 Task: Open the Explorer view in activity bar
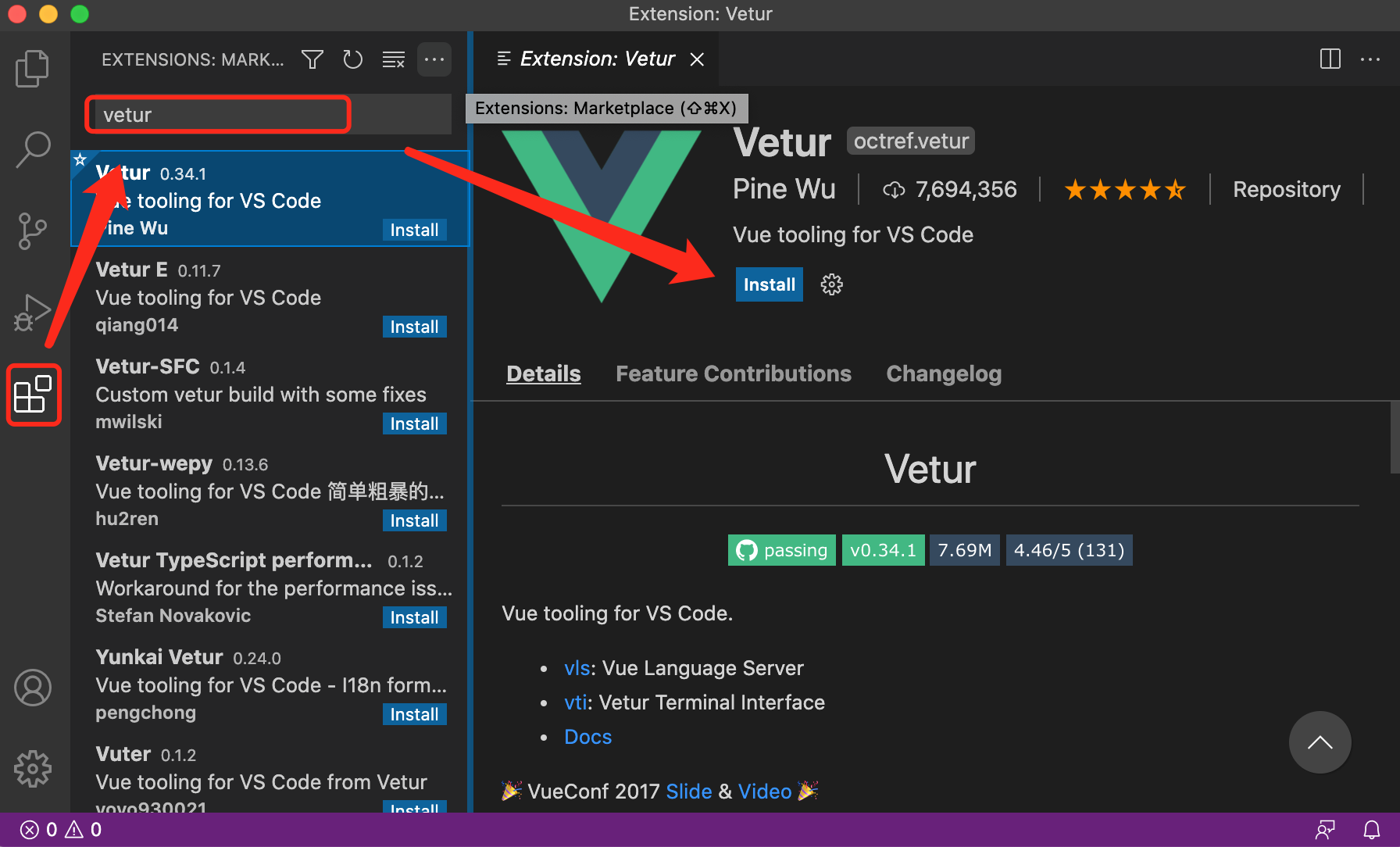[33, 69]
